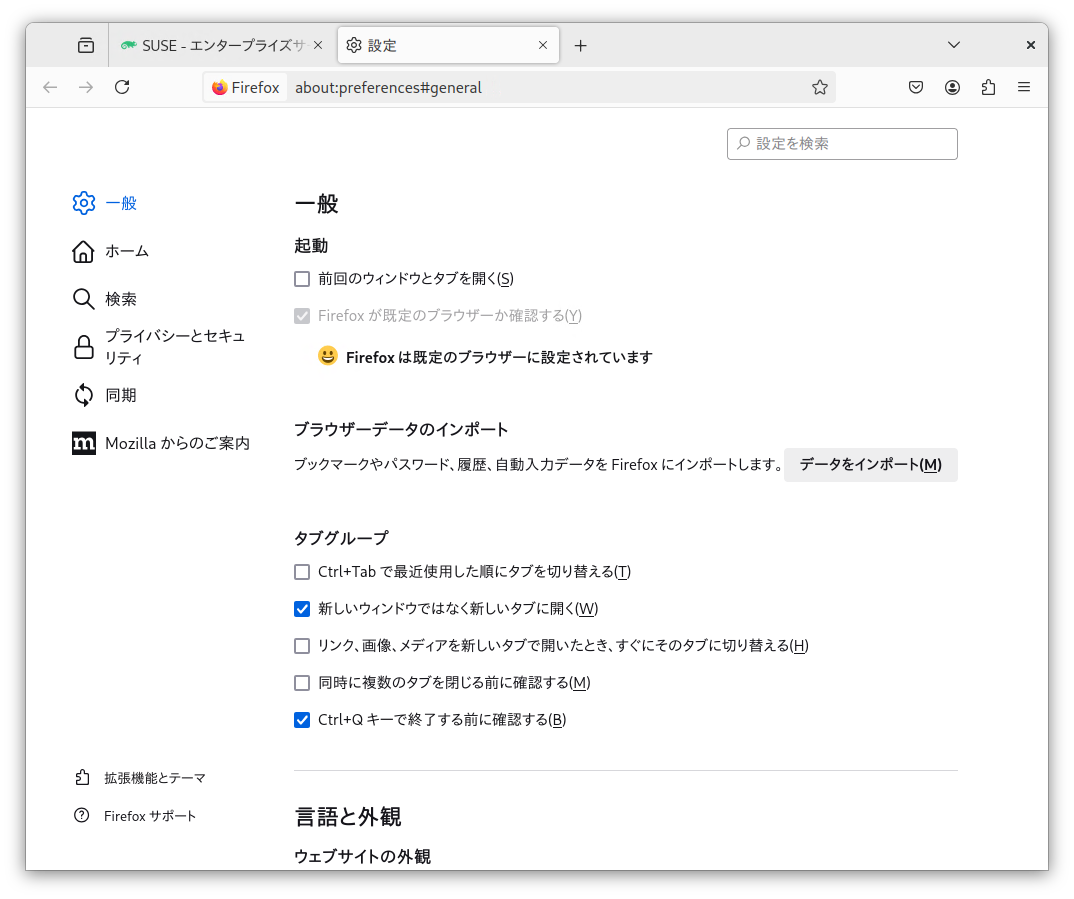Click the Firefox View icon in tab bar
The image size is (1074, 899).
86,45
